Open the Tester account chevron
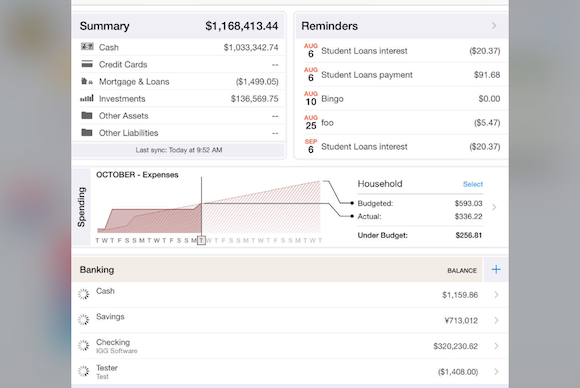The width and height of the screenshot is (580, 388). click(x=496, y=371)
